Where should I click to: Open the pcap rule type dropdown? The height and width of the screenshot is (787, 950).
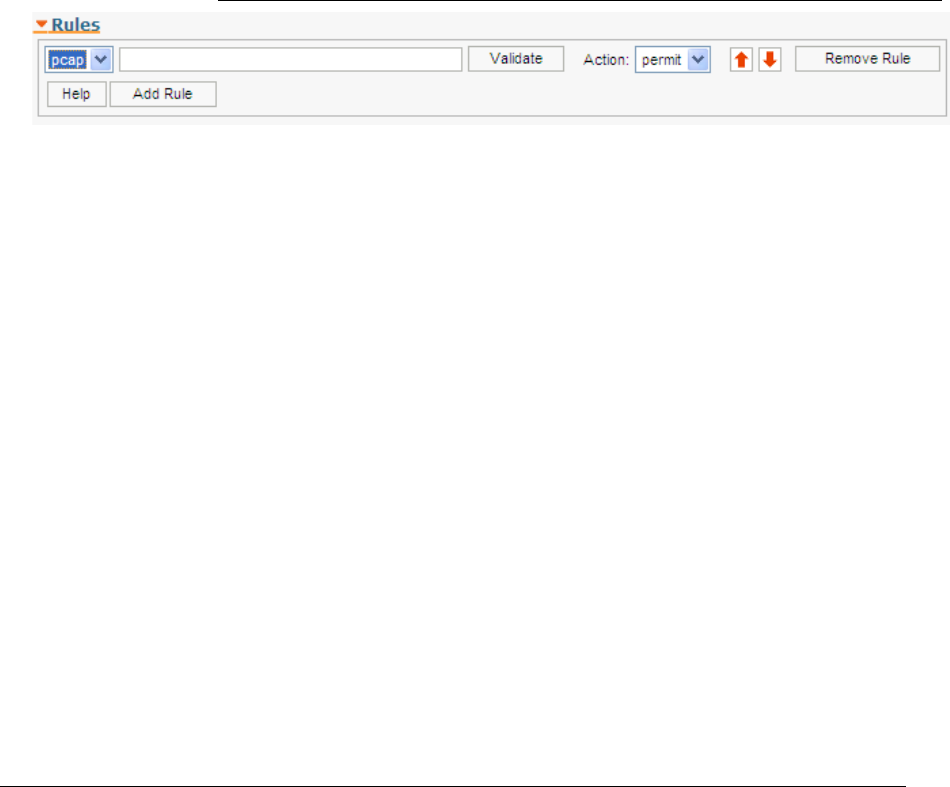tap(79, 59)
